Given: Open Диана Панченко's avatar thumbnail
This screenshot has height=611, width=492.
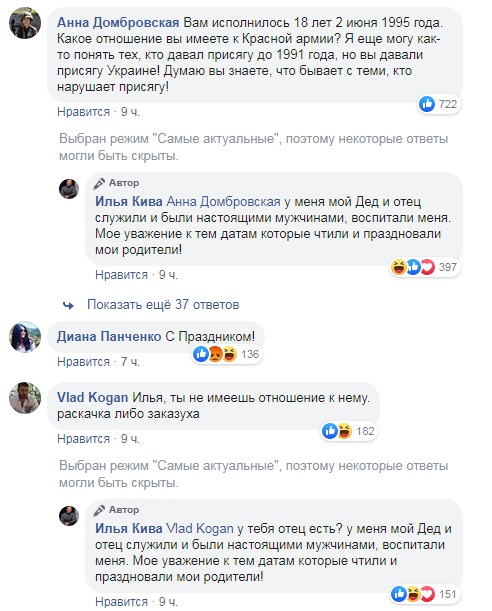Looking at the screenshot, I should pos(25,337).
